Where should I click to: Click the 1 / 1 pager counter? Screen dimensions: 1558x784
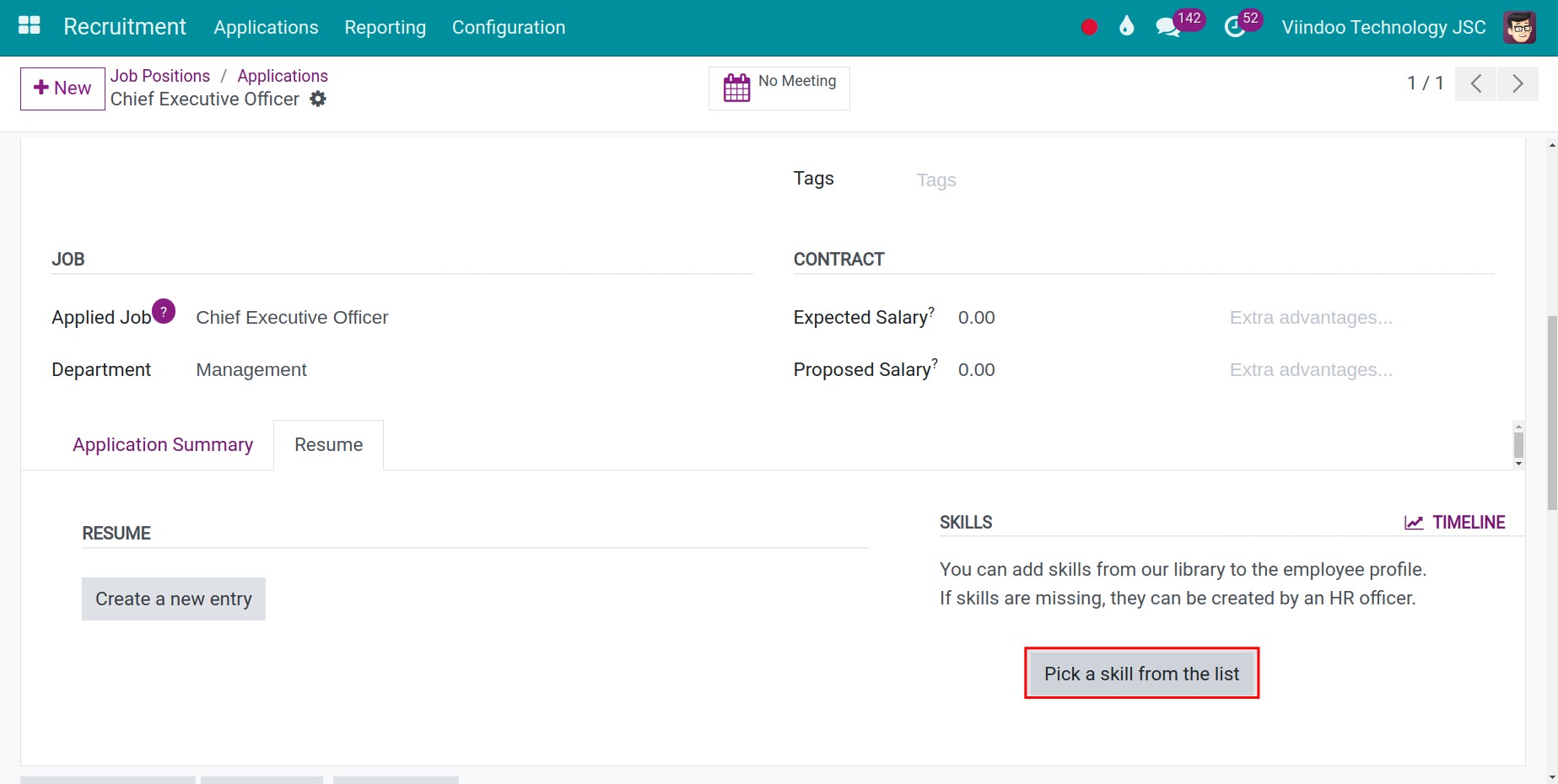point(1426,83)
